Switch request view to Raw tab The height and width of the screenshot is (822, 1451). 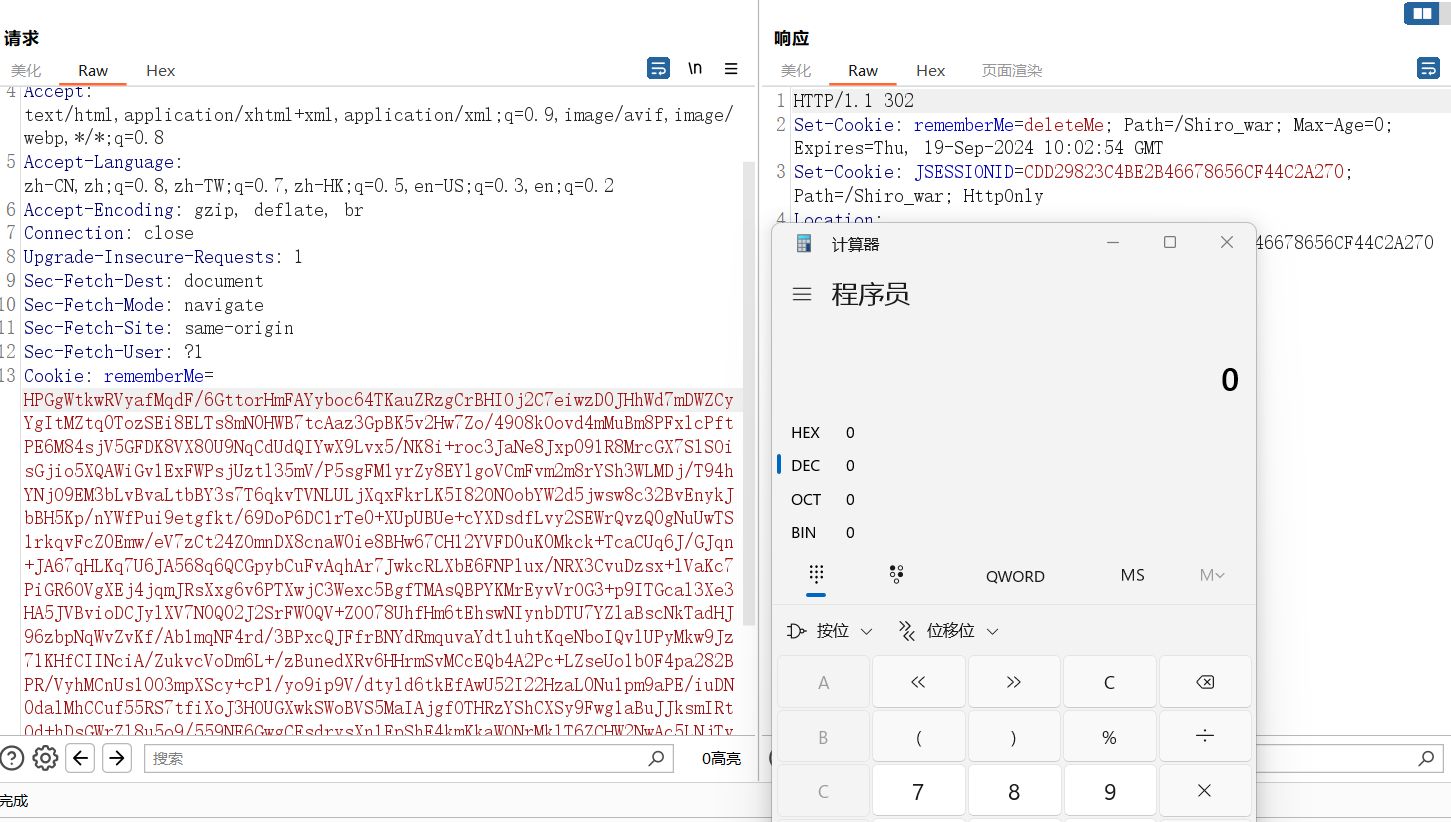[x=93, y=70]
